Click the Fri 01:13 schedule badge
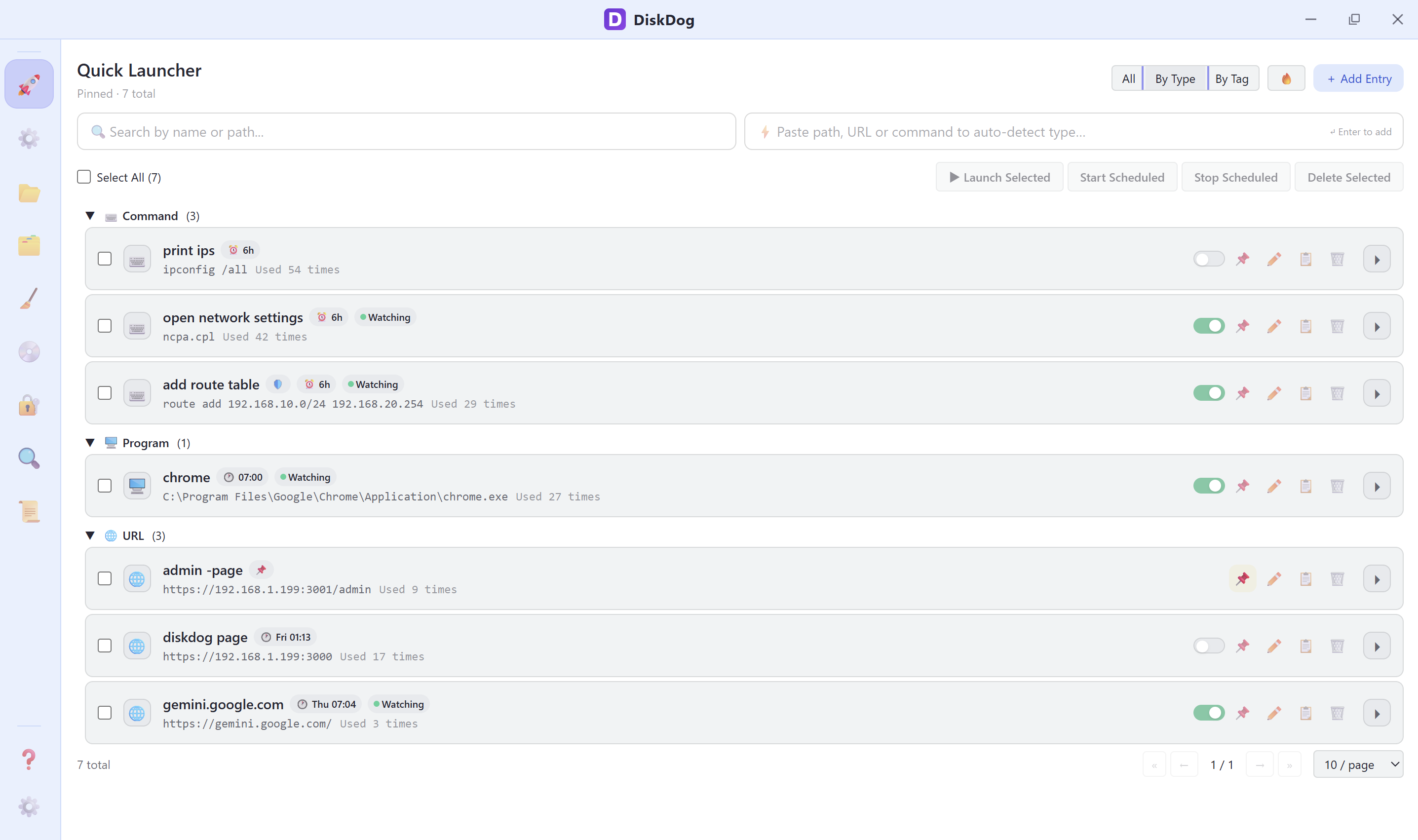Image resolution: width=1418 pixels, height=840 pixels. point(285,637)
